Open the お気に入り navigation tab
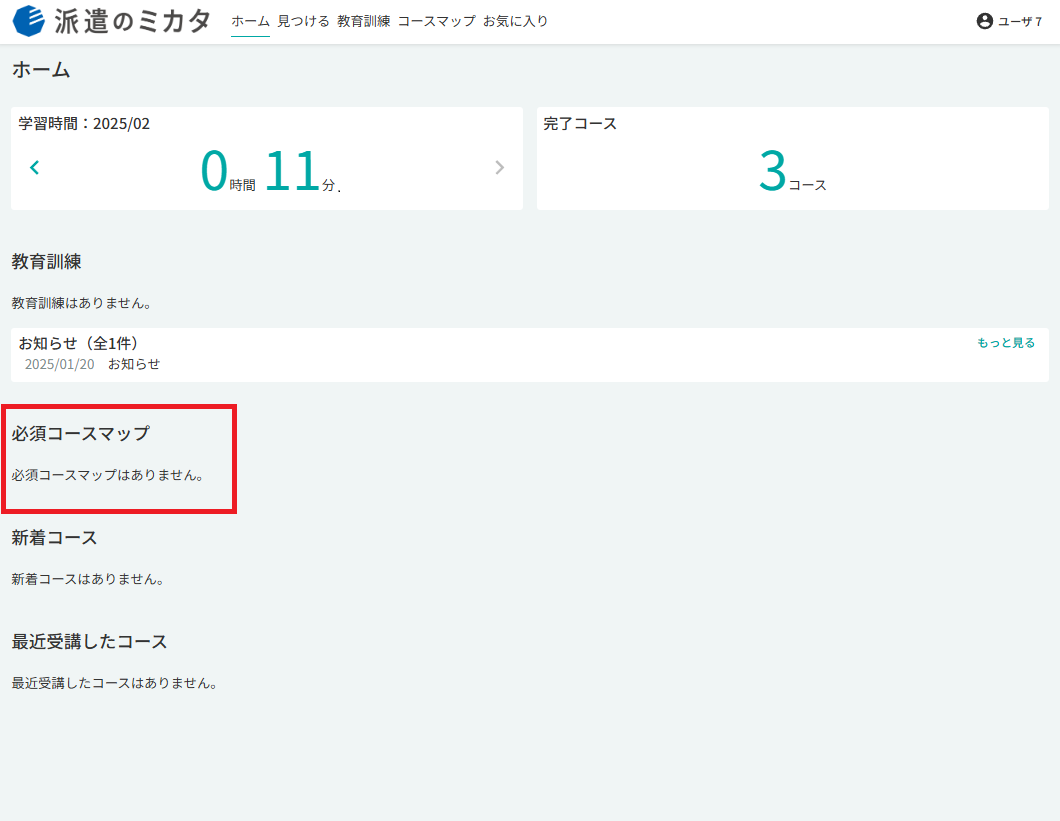The width and height of the screenshot is (1060, 821). point(516,21)
